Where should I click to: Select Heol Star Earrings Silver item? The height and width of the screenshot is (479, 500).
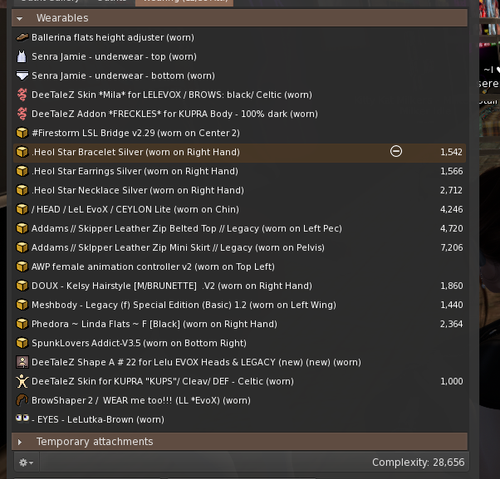point(239,171)
